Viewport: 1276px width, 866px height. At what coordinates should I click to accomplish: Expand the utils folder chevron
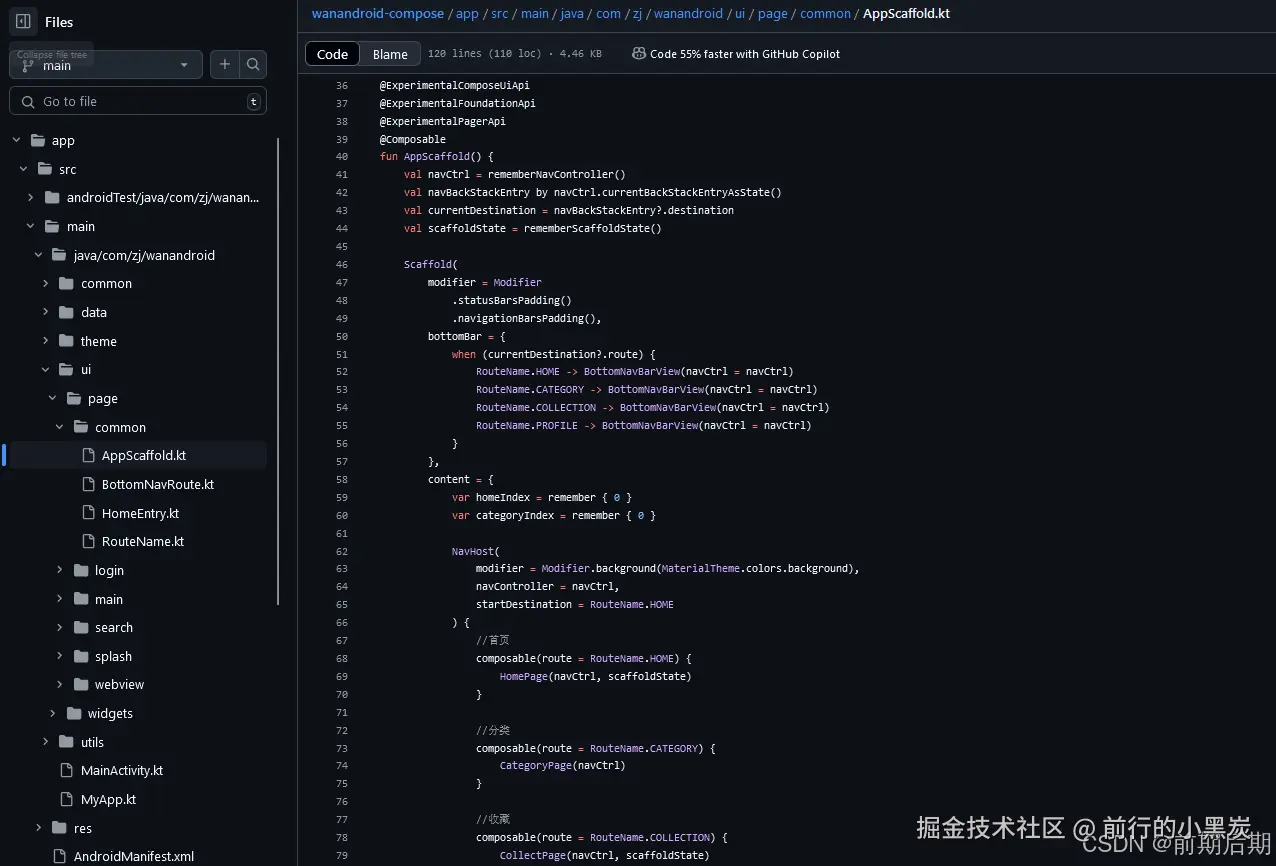[45, 742]
